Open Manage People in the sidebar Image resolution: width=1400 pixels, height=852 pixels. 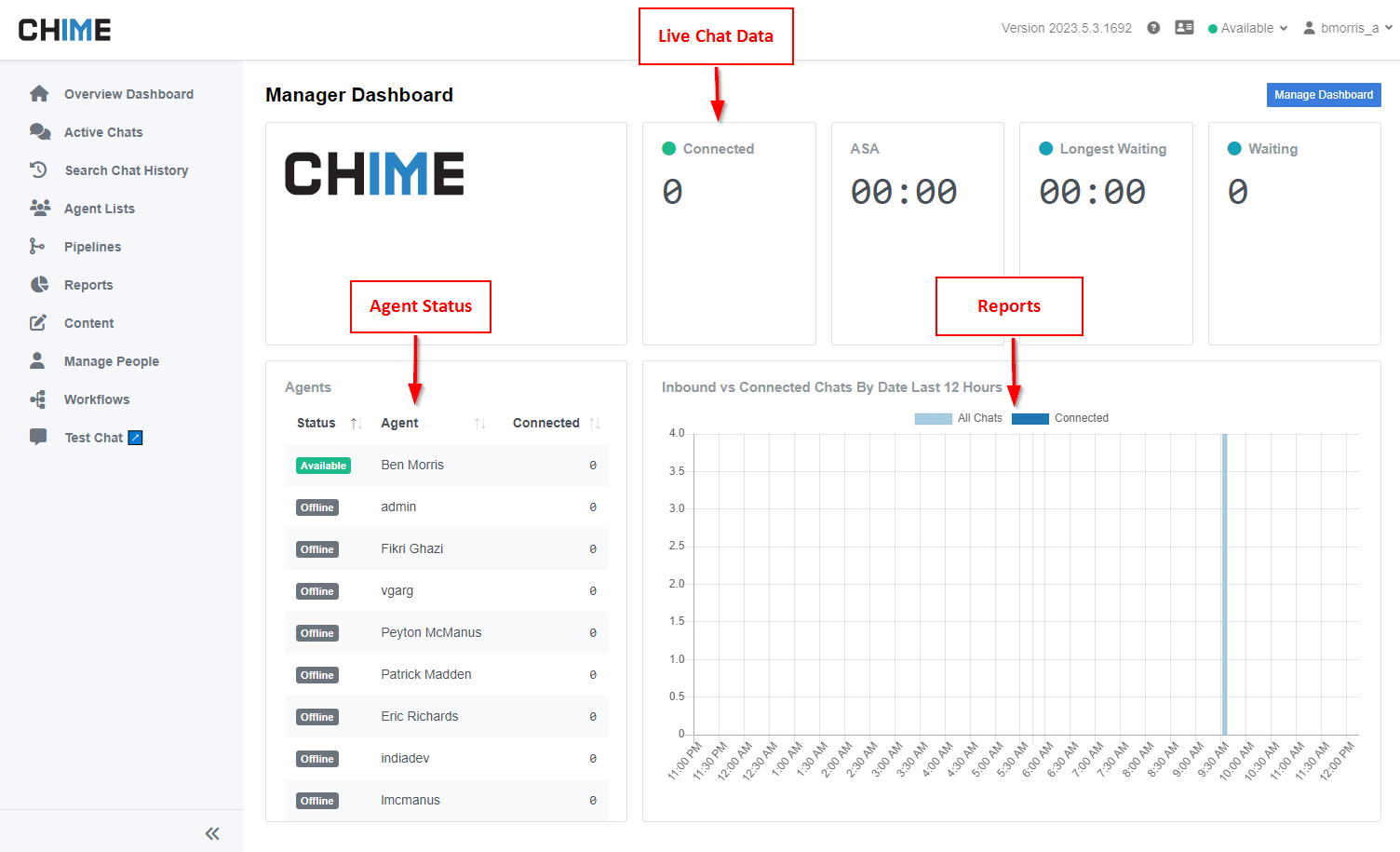(111, 361)
